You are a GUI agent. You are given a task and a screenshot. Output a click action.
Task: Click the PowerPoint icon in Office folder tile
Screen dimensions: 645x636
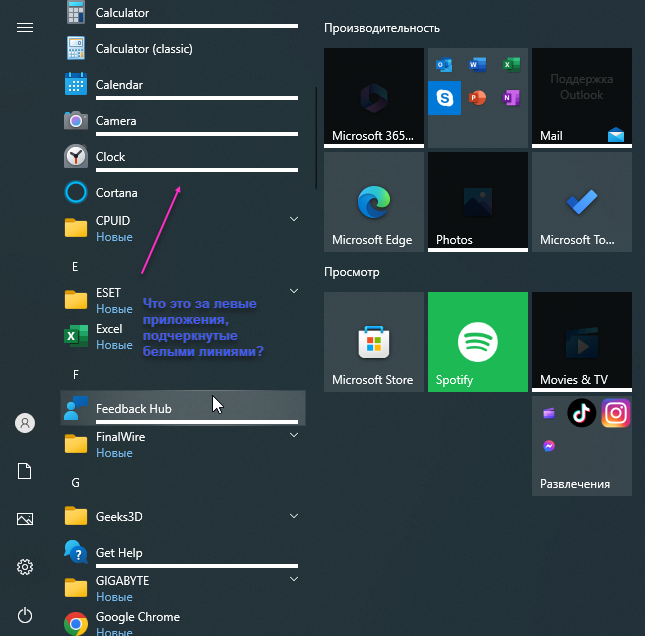point(478,98)
